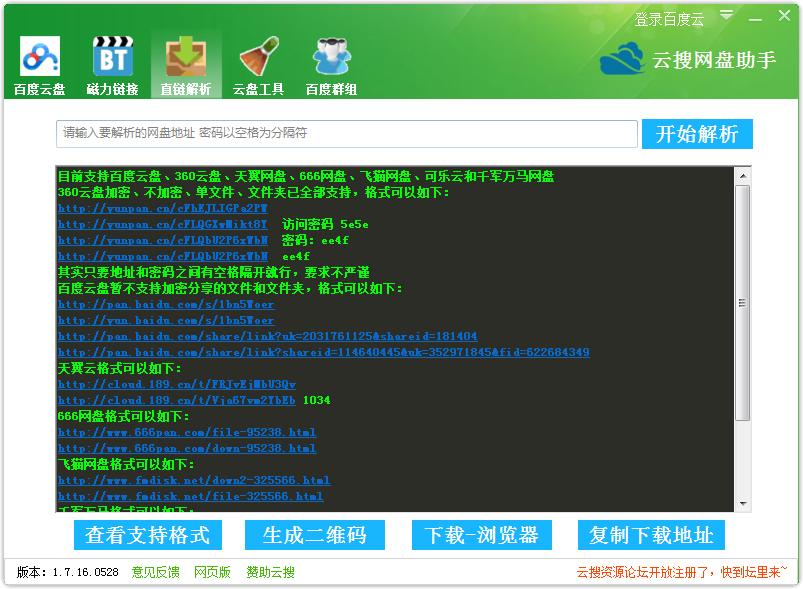Open the cloud.189.cn link followed by 1034
Screen dimensions: 803x589
point(177,400)
